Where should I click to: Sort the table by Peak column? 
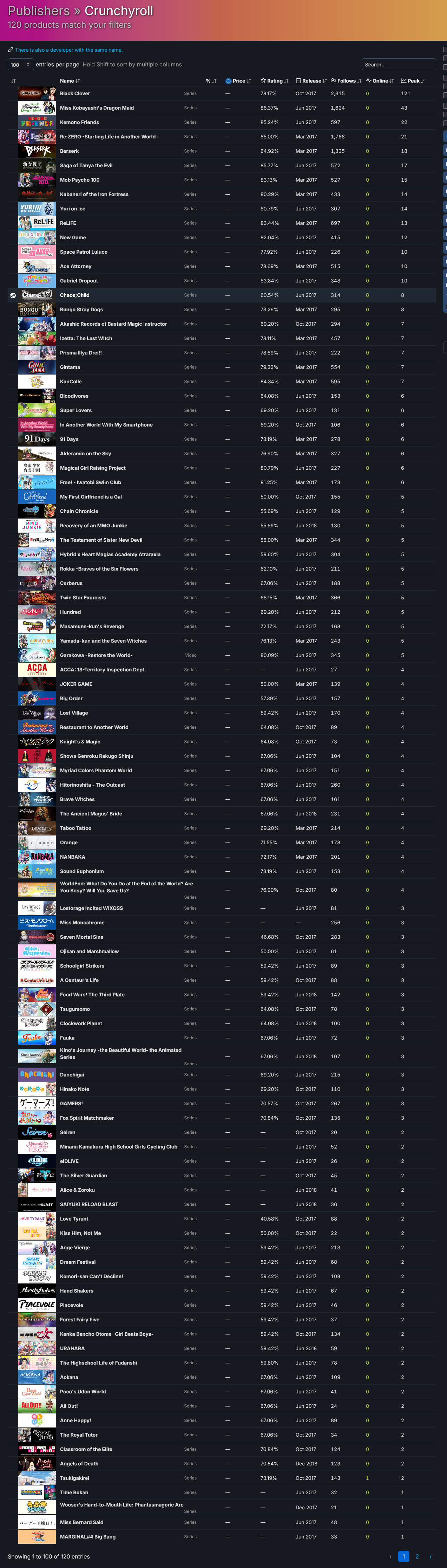tap(414, 80)
